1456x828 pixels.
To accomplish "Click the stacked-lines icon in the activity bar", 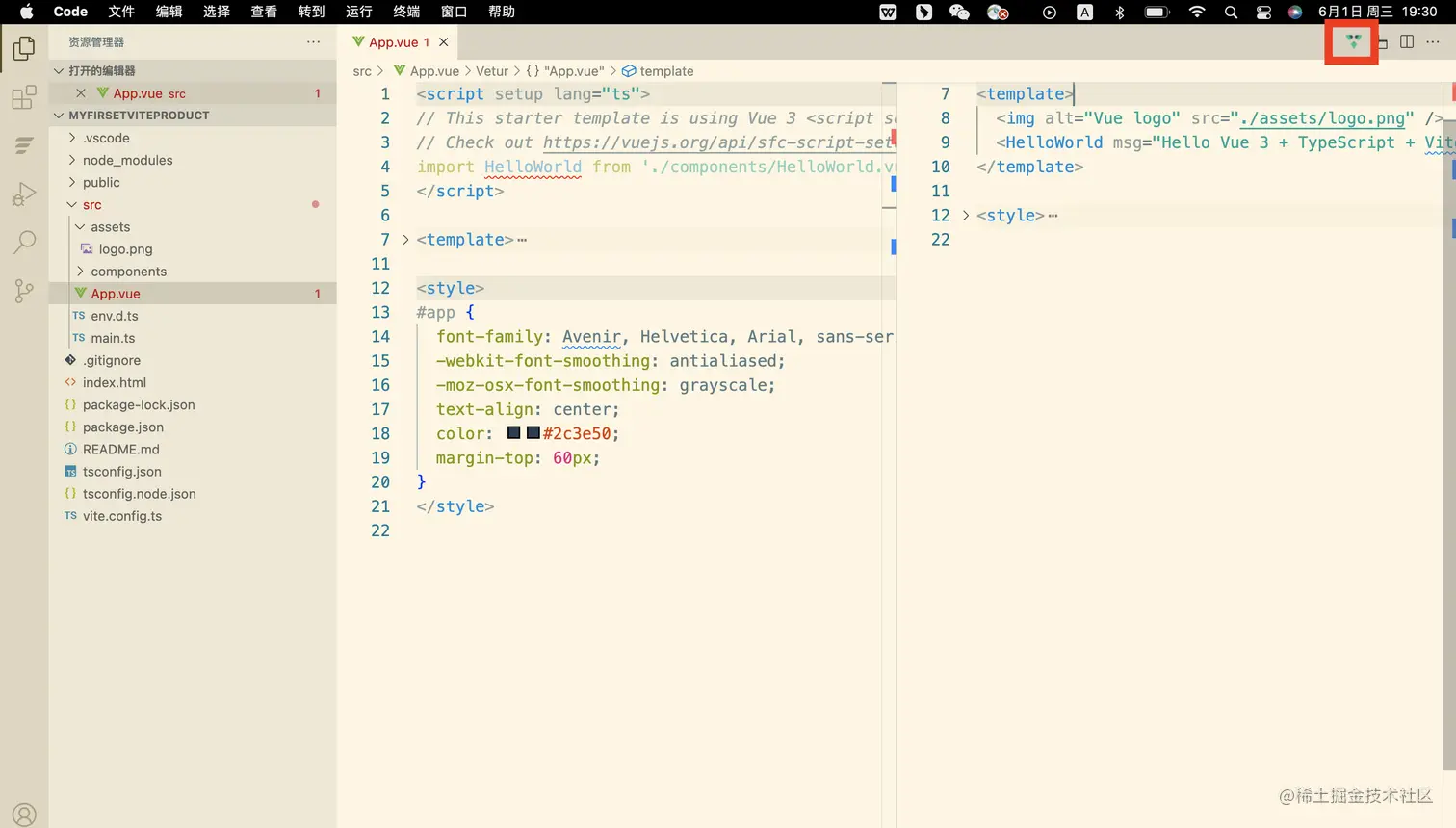I will click(x=24, y=145).
